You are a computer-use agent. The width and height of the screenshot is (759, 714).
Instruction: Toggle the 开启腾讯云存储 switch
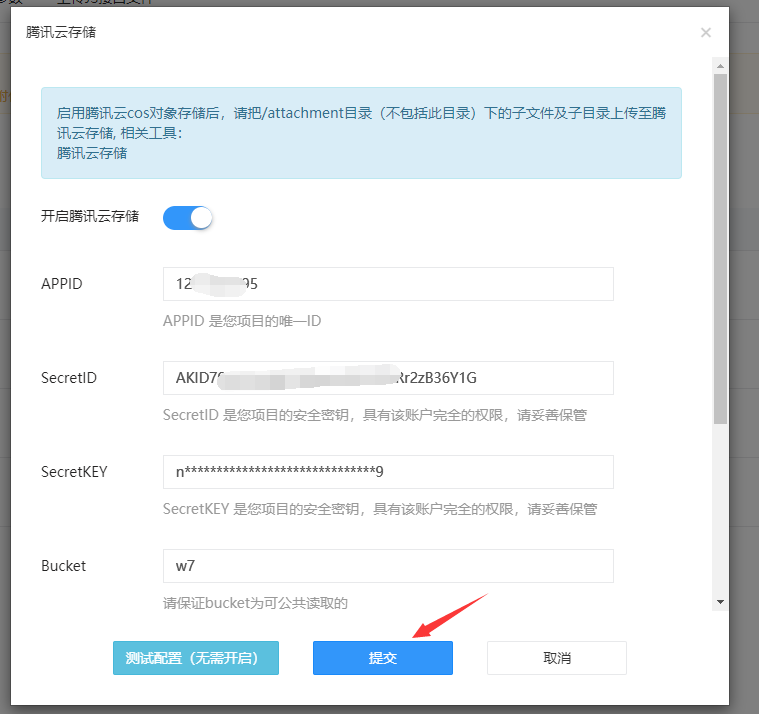click(188, 218)
